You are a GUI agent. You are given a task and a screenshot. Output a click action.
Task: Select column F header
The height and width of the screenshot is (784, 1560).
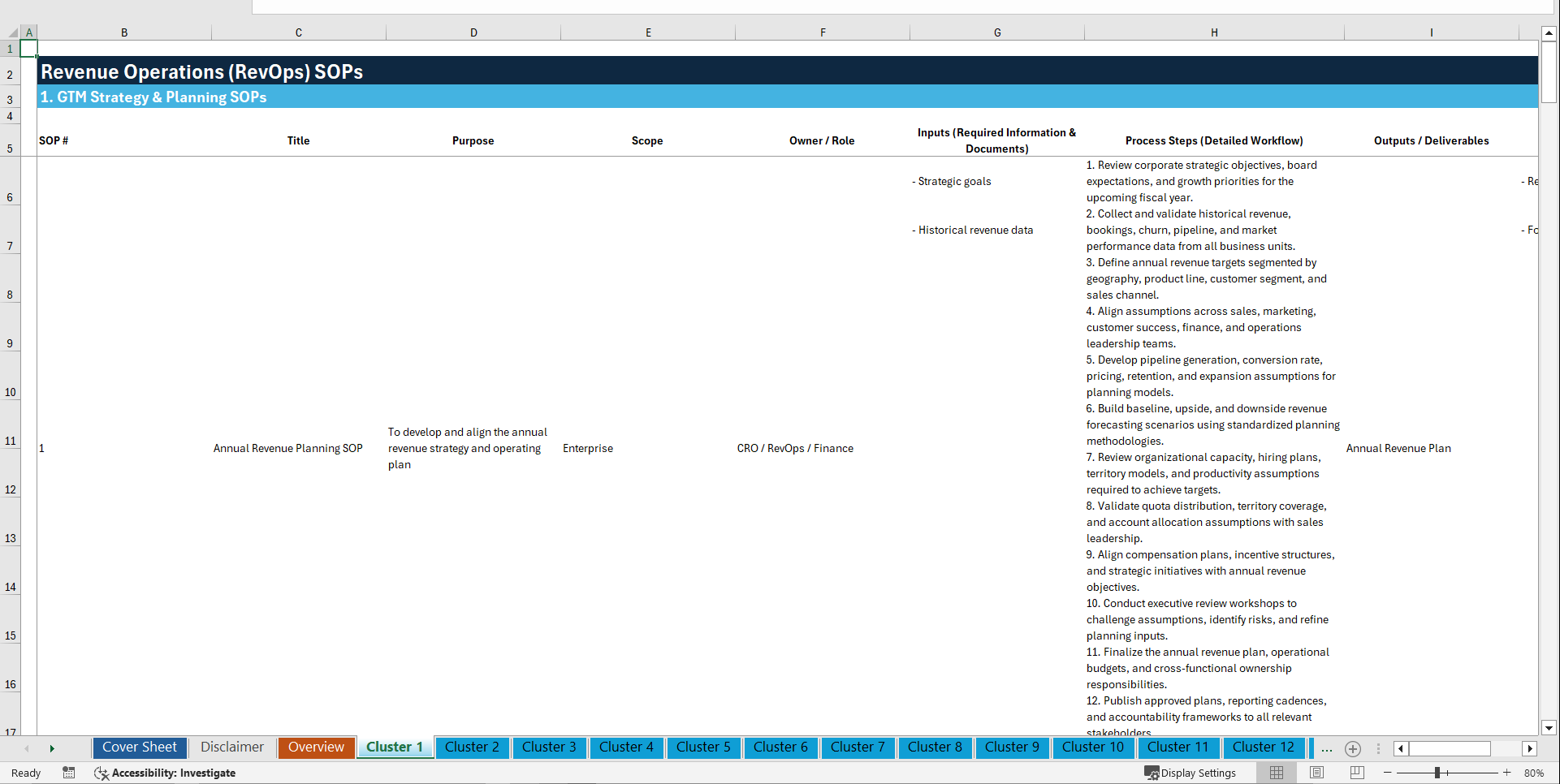823,32
